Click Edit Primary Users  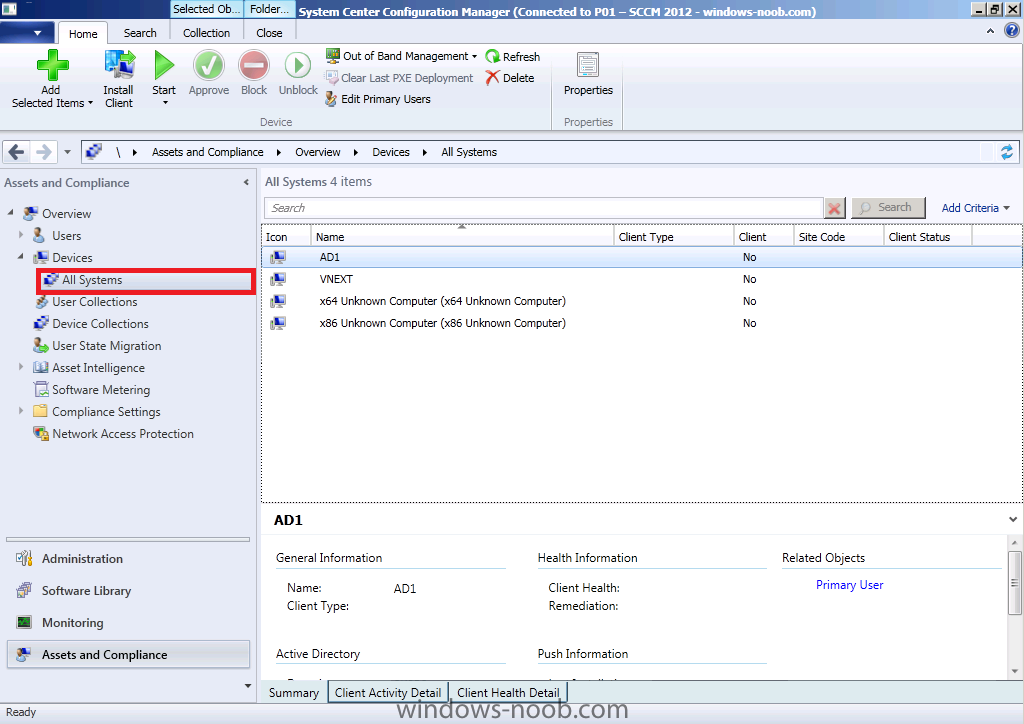(x=378, y=99)
